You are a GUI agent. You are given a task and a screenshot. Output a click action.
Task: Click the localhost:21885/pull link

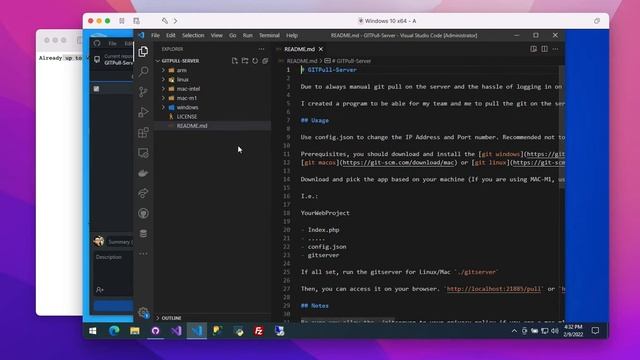click(494, 289)
